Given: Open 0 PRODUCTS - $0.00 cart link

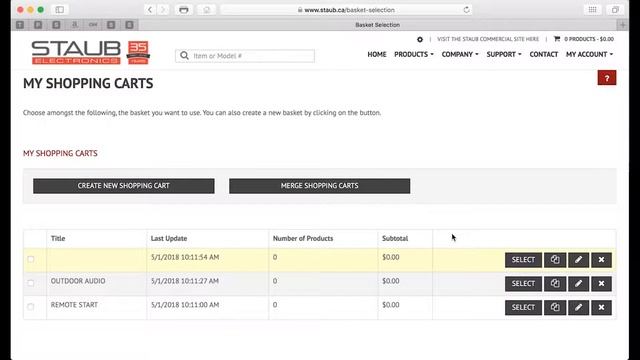Looking at the screenshot, I should [589, 39].
